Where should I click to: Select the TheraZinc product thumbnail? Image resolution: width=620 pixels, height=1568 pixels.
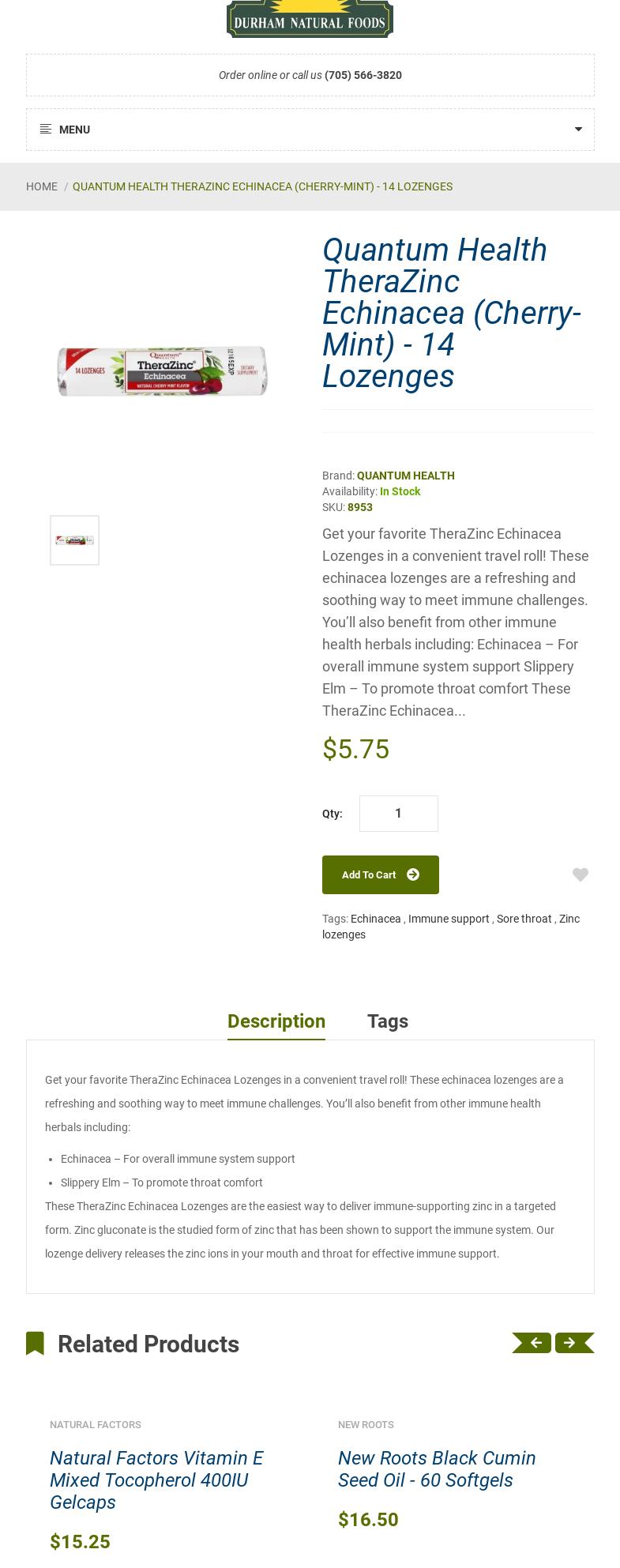(x=74, y=540)
